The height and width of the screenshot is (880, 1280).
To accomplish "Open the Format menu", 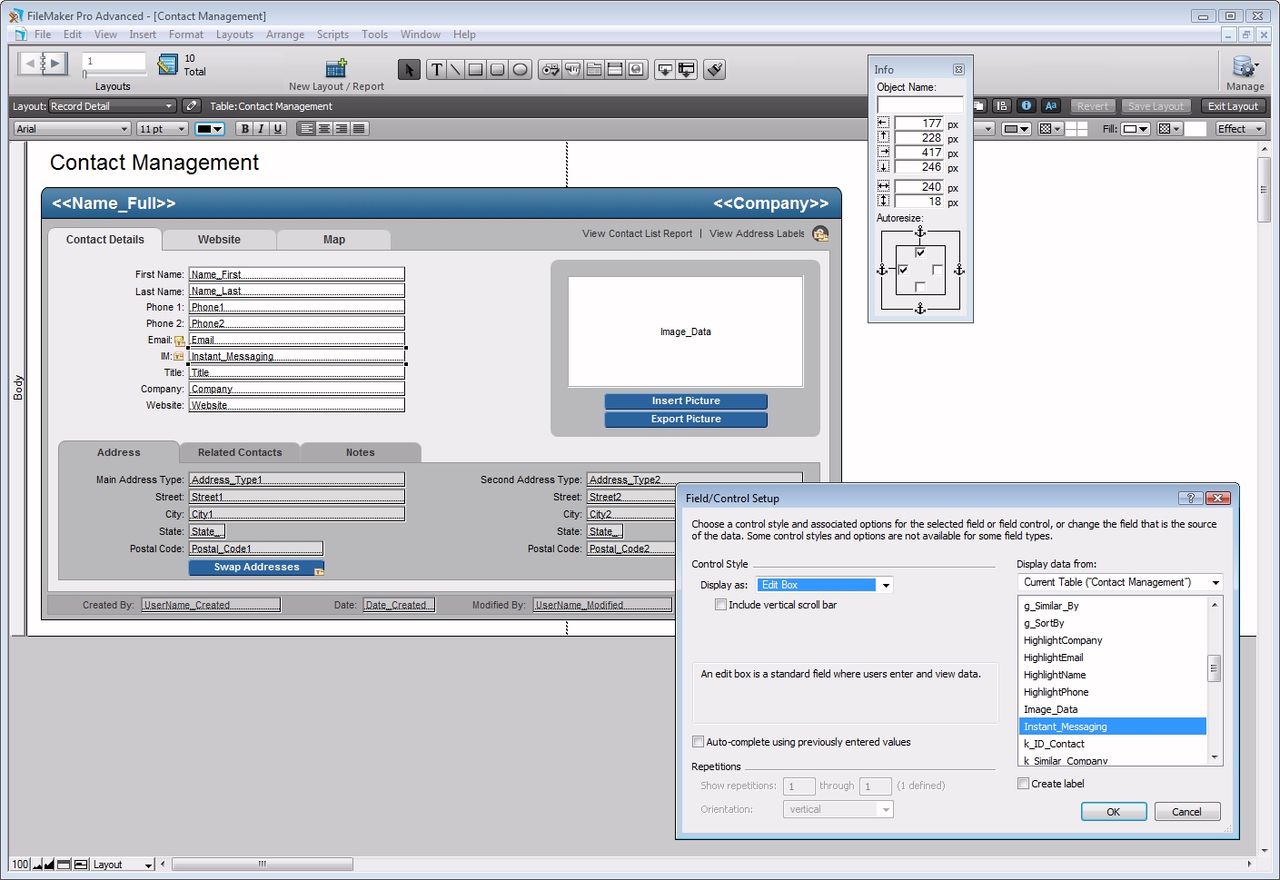I will point(186,34).
